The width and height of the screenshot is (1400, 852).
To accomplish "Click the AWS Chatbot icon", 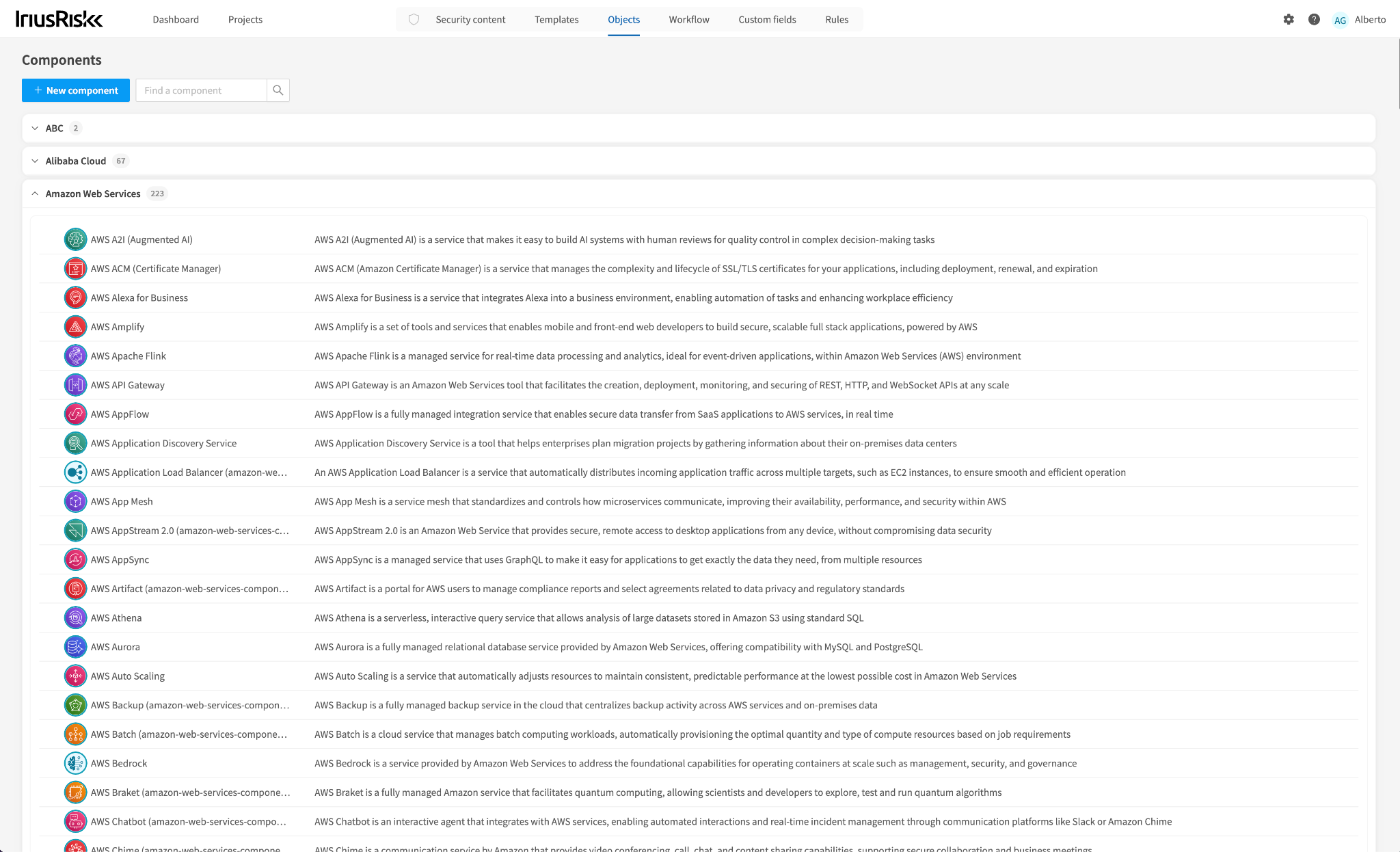I will pos(75,821).
